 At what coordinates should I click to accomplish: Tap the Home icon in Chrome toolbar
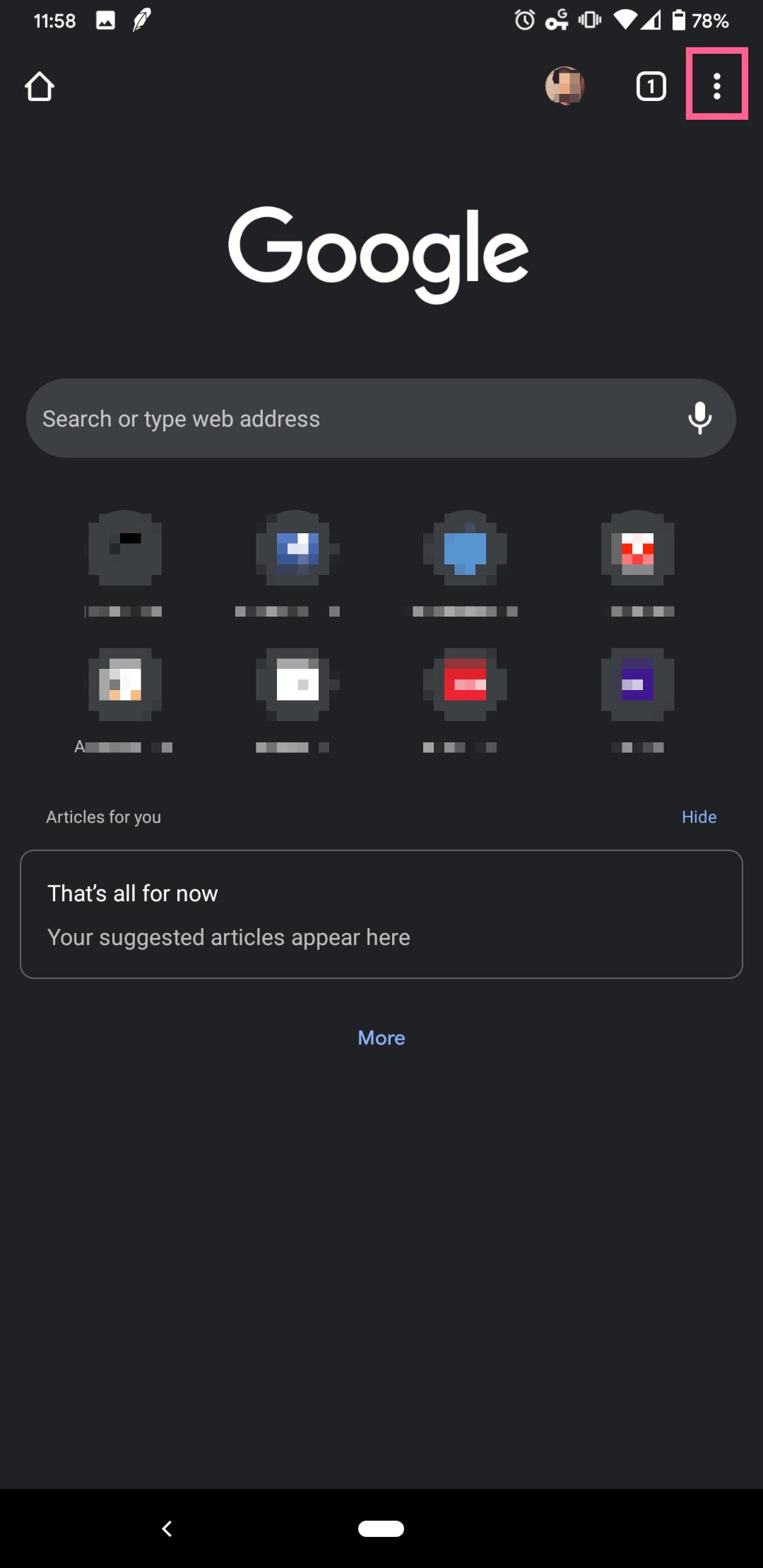40,87
